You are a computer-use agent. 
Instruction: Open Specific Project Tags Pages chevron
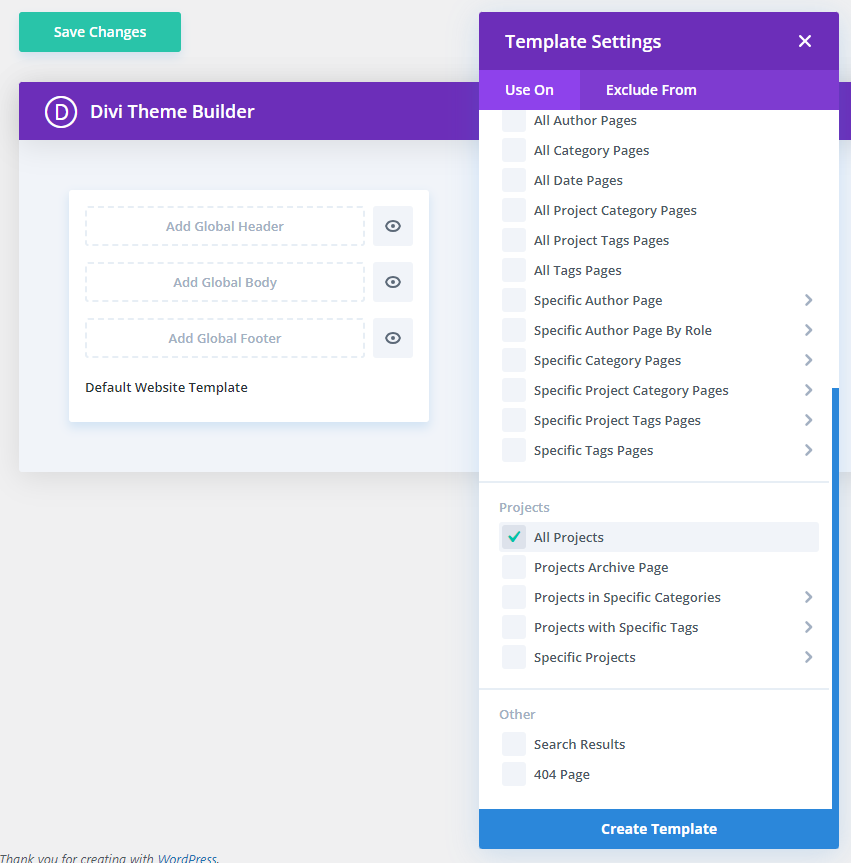(808, 420)
